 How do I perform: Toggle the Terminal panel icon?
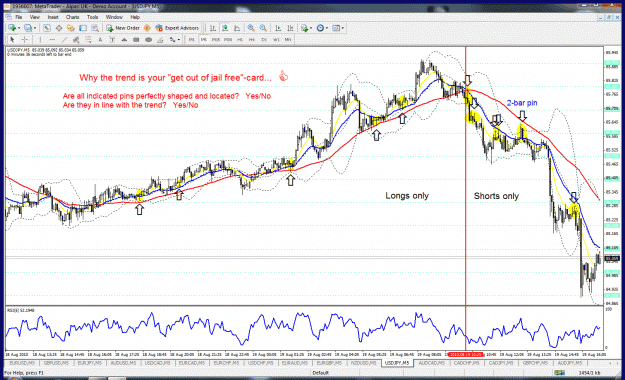(83, 28)
